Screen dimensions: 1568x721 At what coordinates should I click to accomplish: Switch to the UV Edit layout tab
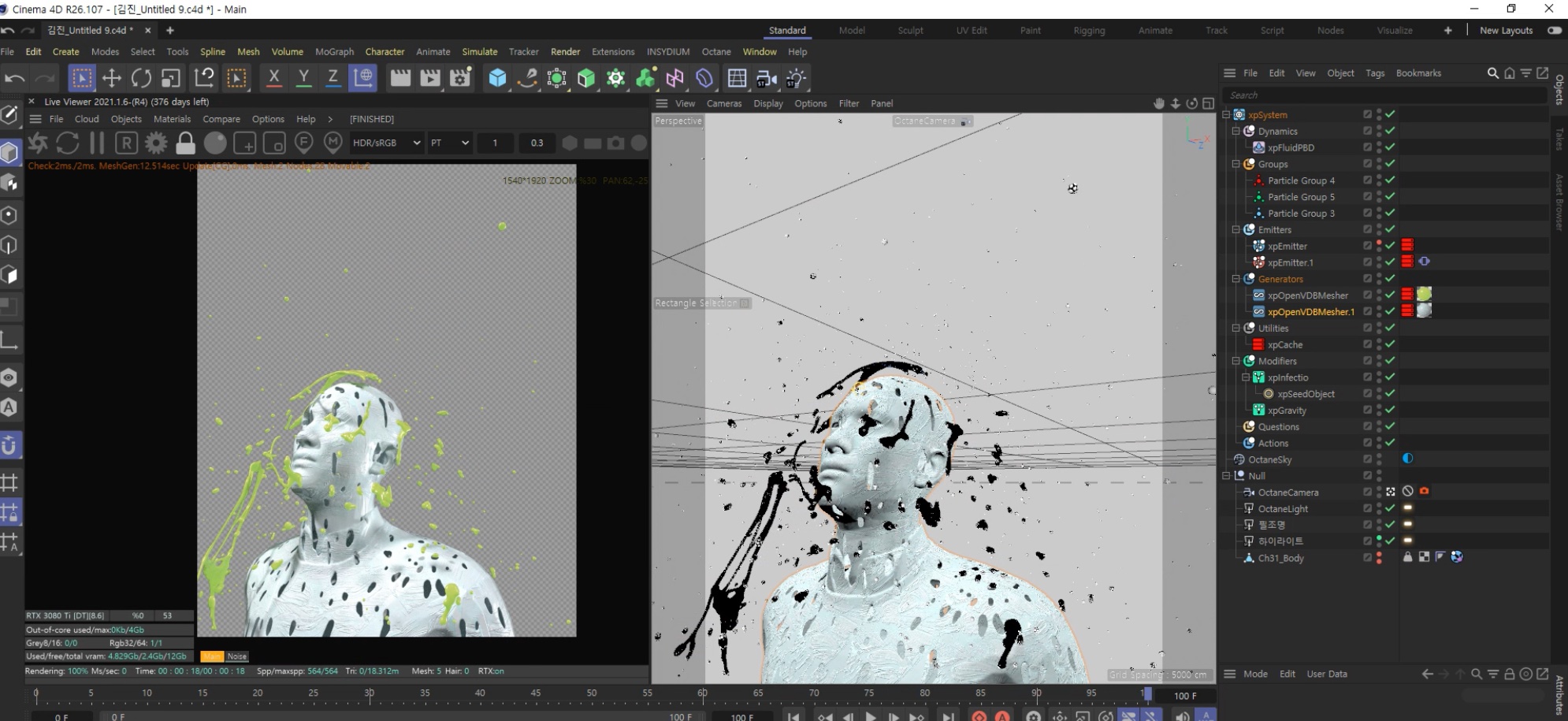click(972, 30)
